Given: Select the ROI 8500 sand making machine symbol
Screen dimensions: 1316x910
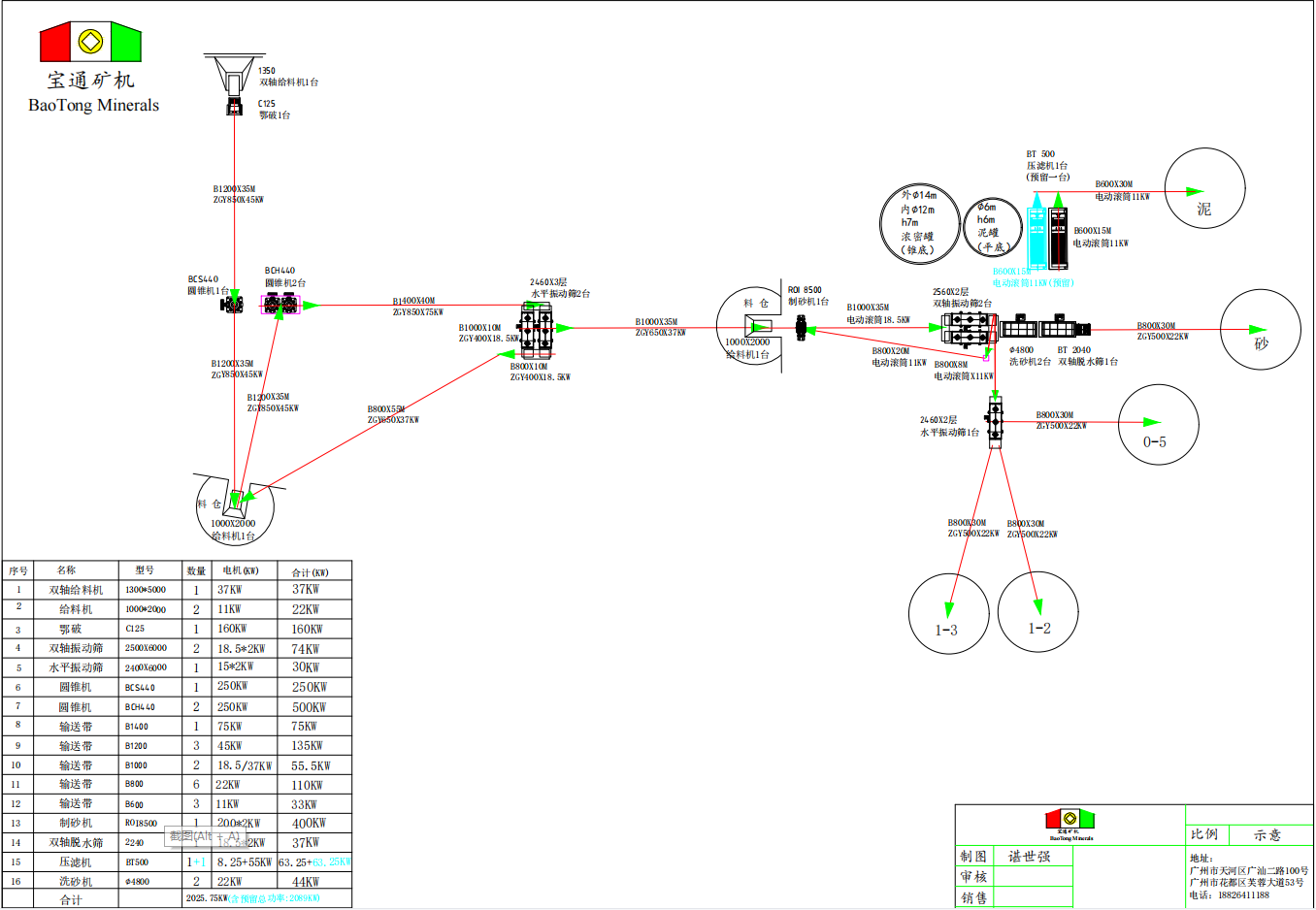Looking at the screenshot, I should (801, 329).
